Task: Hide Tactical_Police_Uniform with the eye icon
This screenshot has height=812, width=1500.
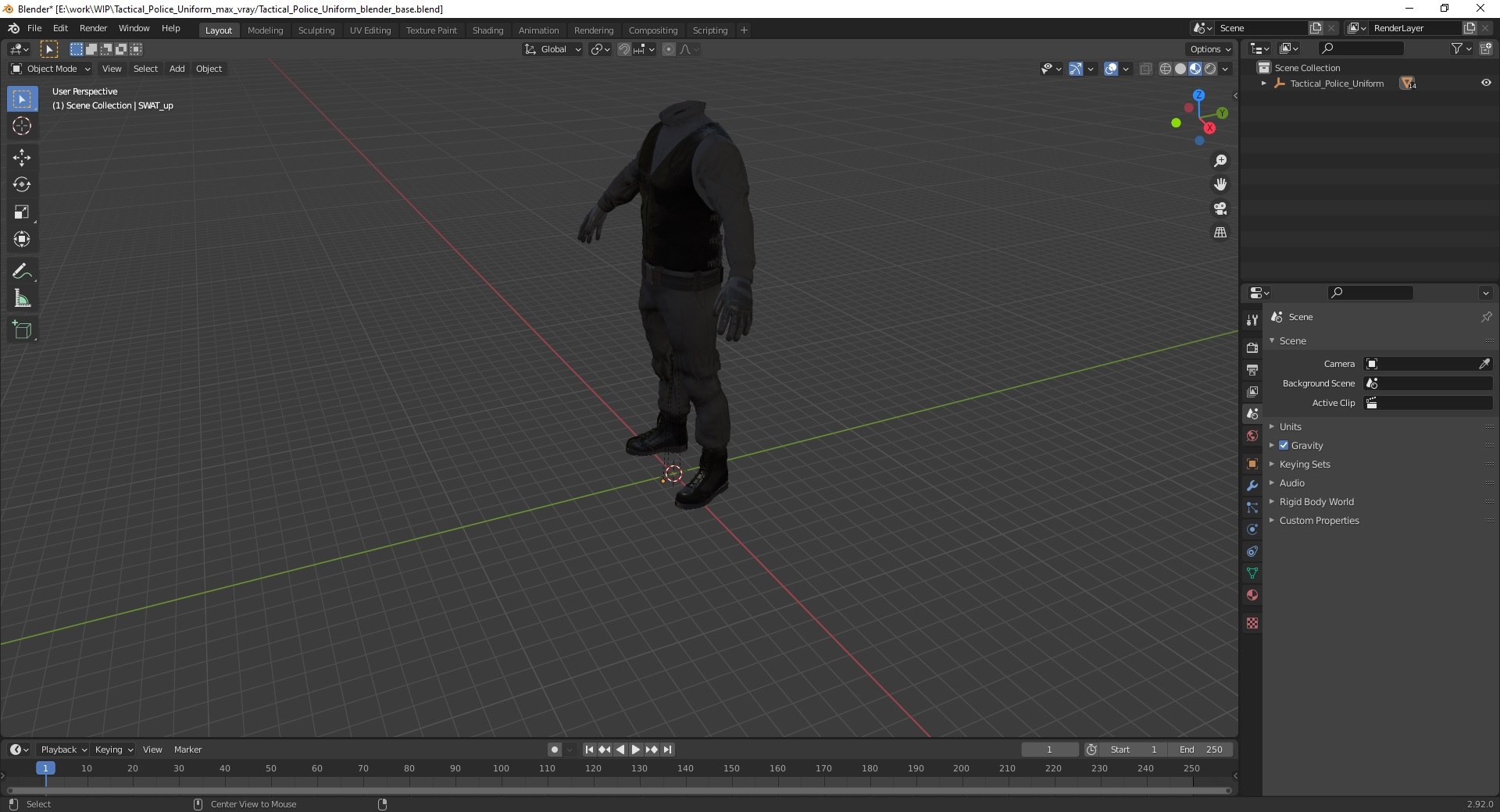Action: pyautogui.click(x=1486, y=83)
